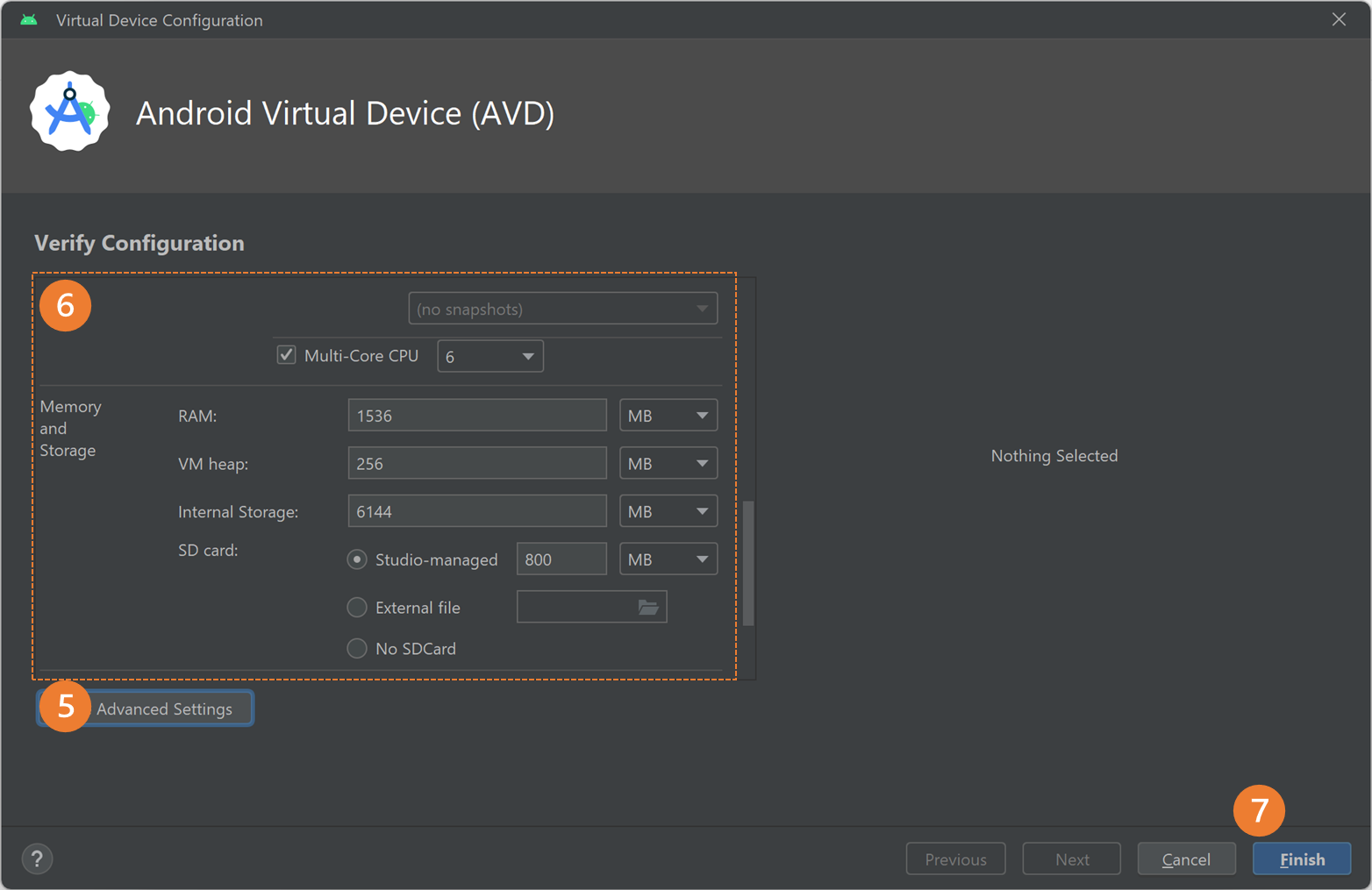Viewport: 1372px width, 890px height.
Task: Click the VM heap value field
Action: point(477,463)
